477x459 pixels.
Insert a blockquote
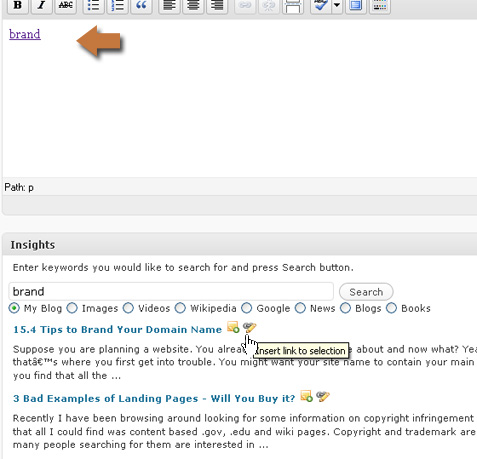coord(141,6)
